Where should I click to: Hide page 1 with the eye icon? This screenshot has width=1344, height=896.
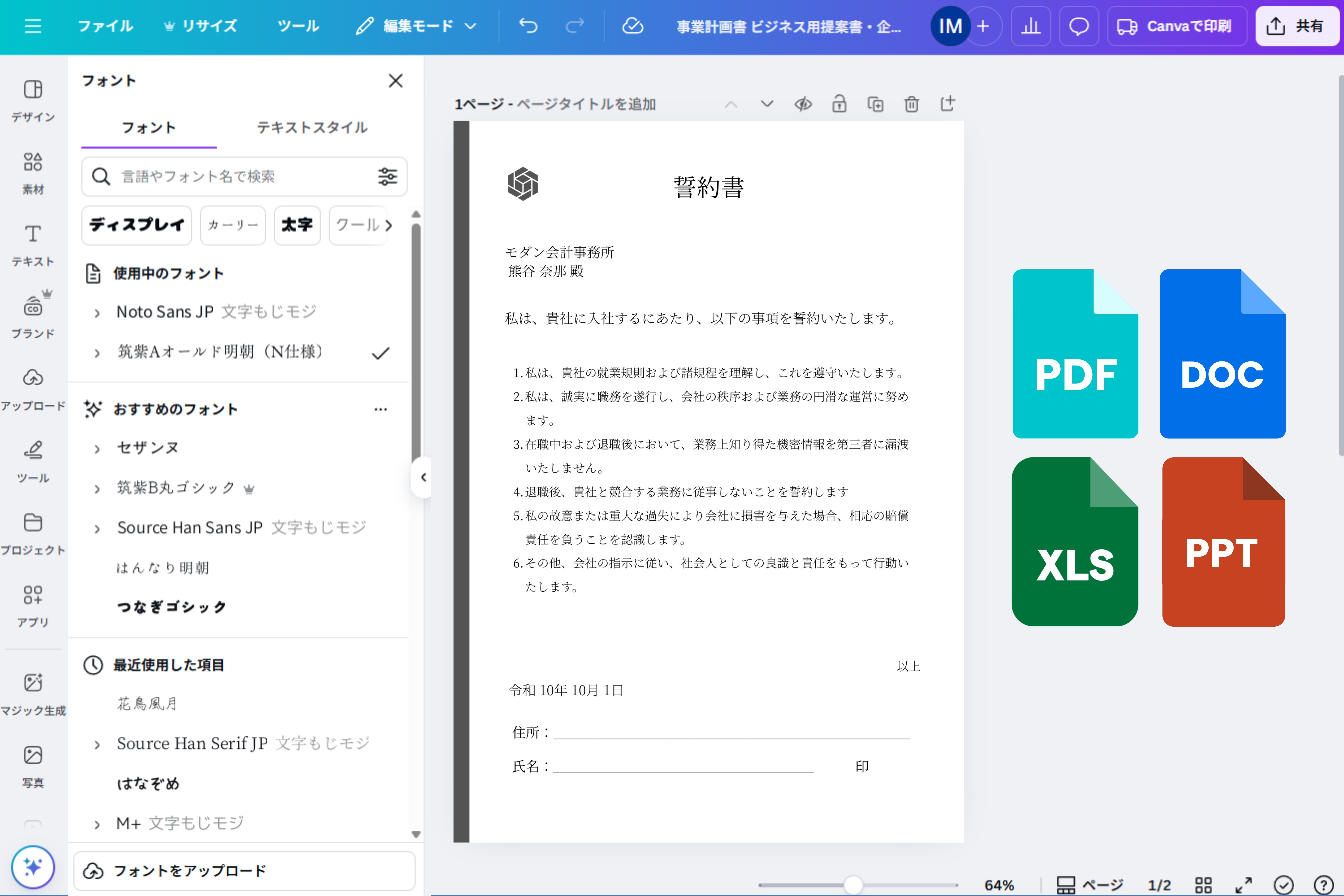[x=803, y=104]
